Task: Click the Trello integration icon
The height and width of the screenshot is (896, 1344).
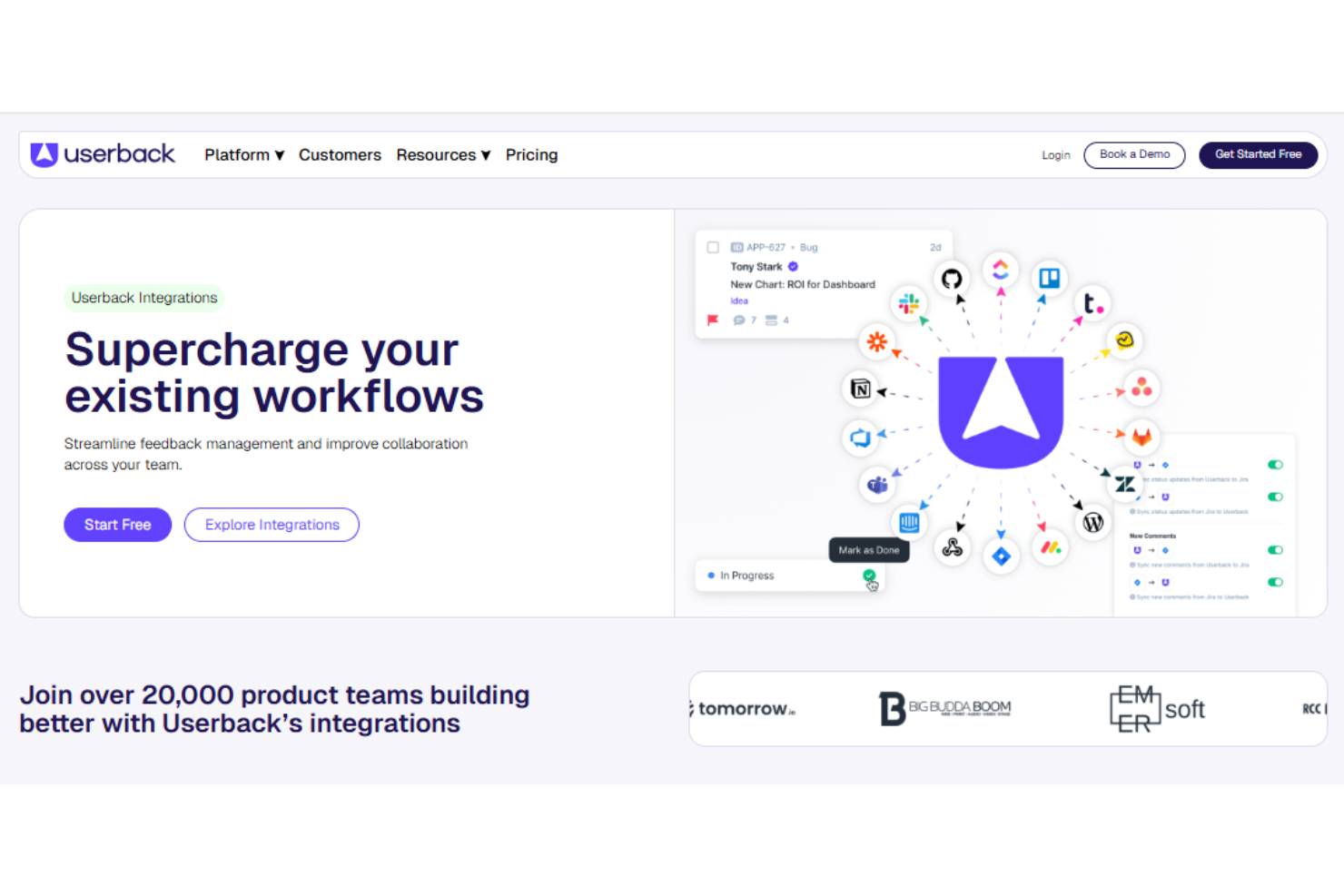Action: [1049, 278]
